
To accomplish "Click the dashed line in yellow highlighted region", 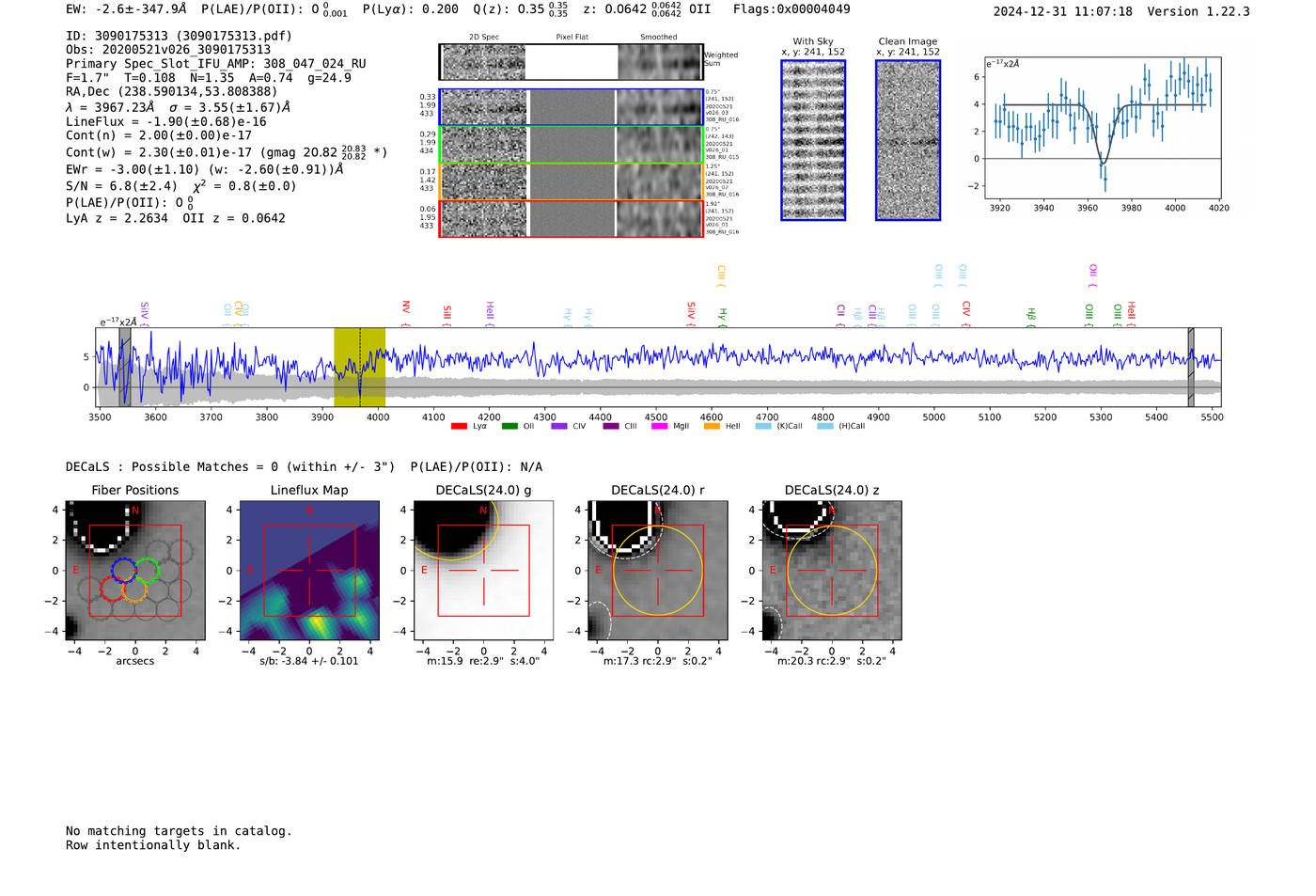I will [359, 367].
